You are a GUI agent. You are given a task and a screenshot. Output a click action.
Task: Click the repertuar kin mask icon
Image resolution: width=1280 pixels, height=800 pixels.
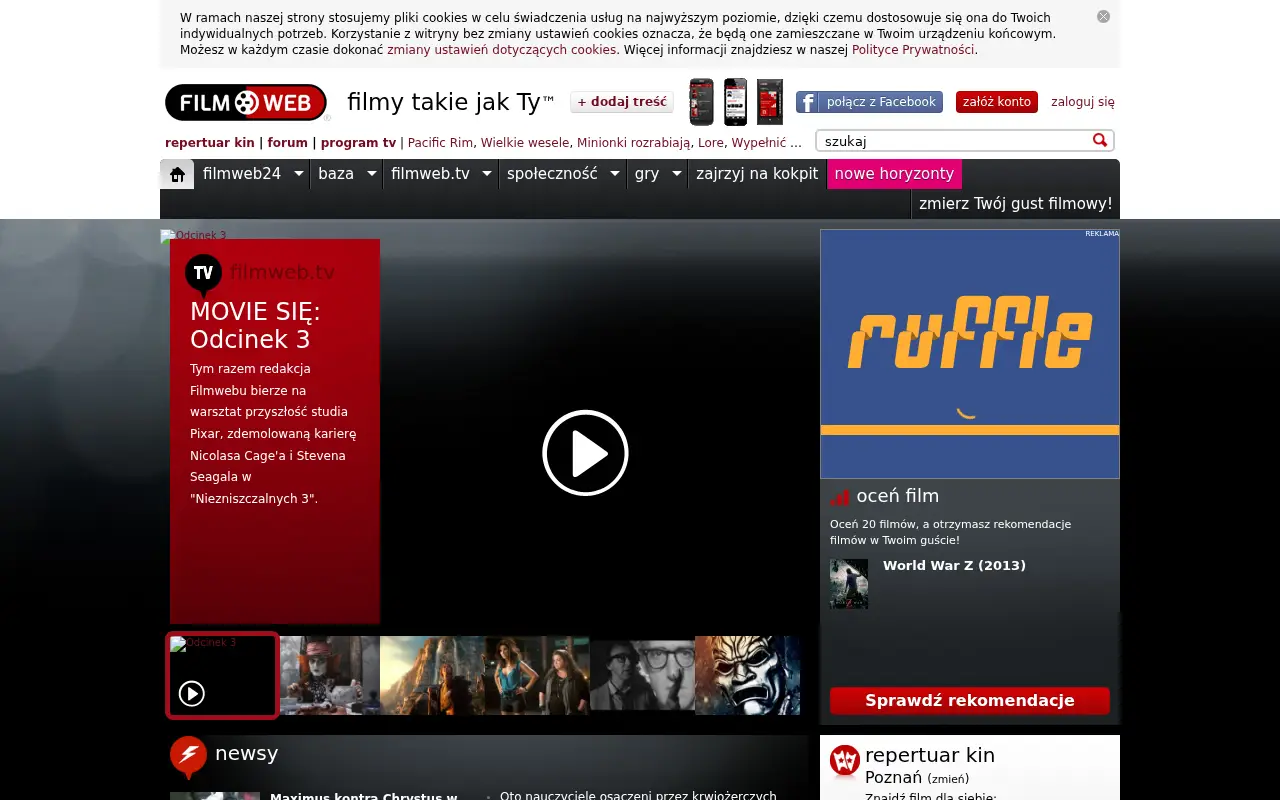[845, 762]
